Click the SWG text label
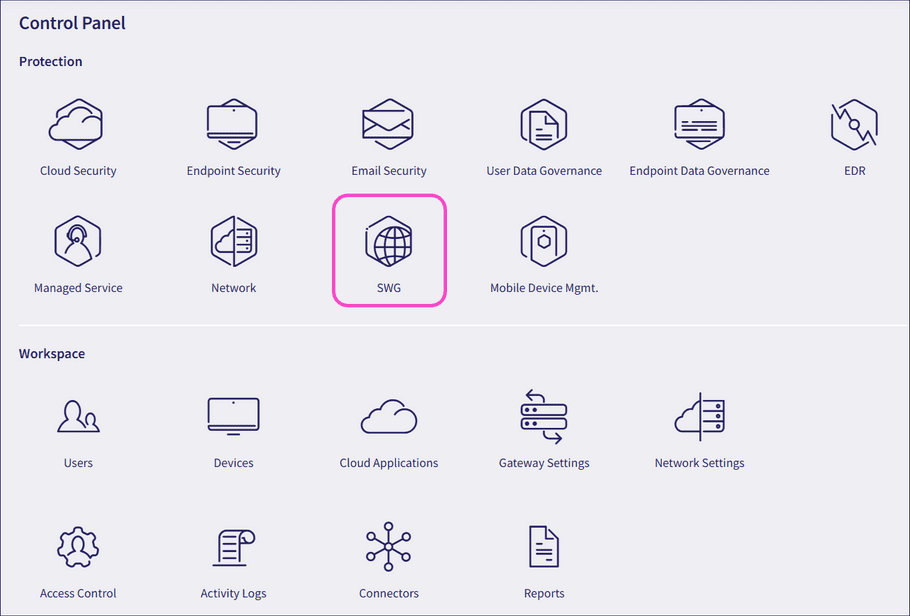 388,288
